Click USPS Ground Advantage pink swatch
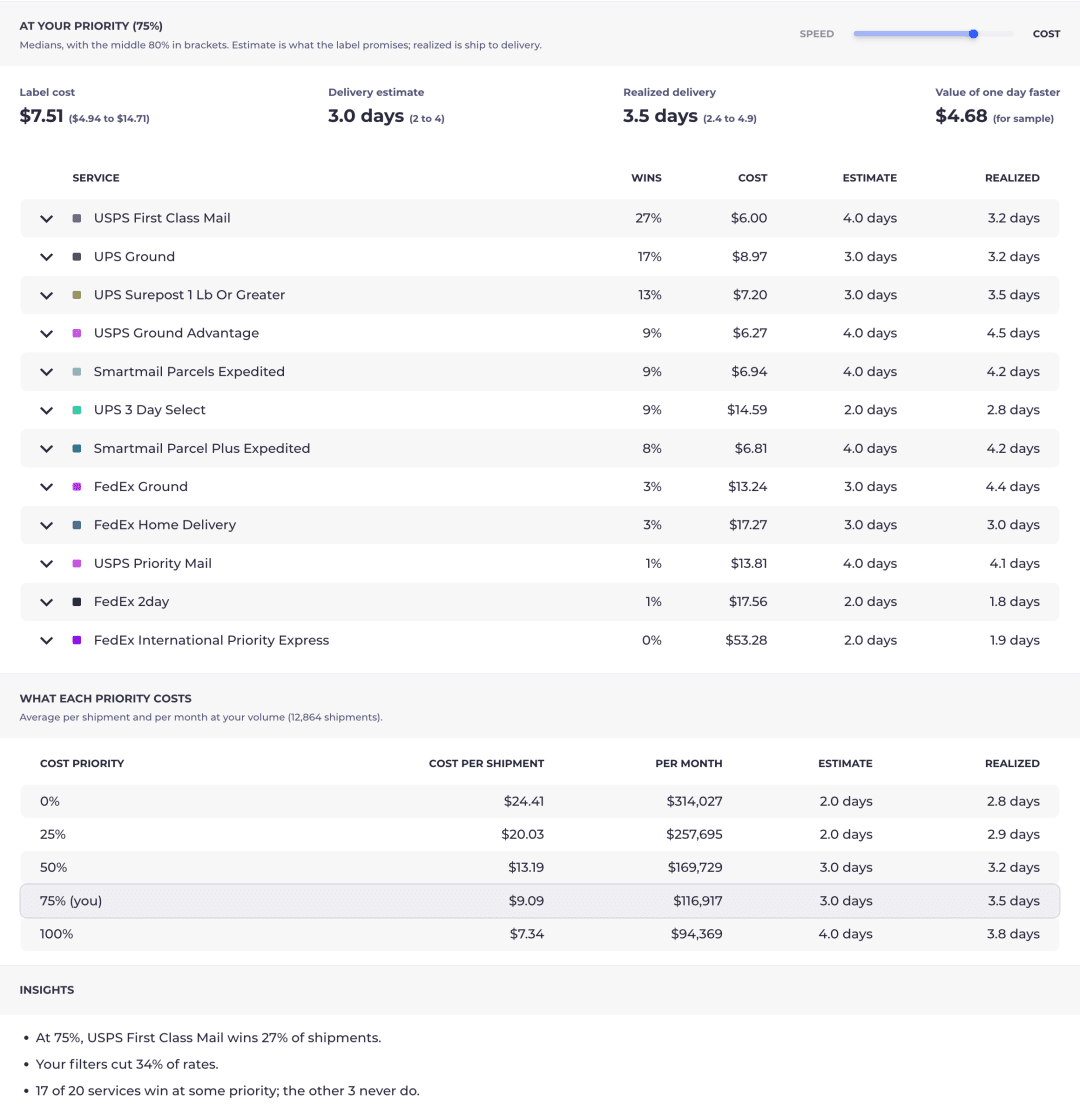The width and height of the screenshot is (1080, 1119). [77, 333]
